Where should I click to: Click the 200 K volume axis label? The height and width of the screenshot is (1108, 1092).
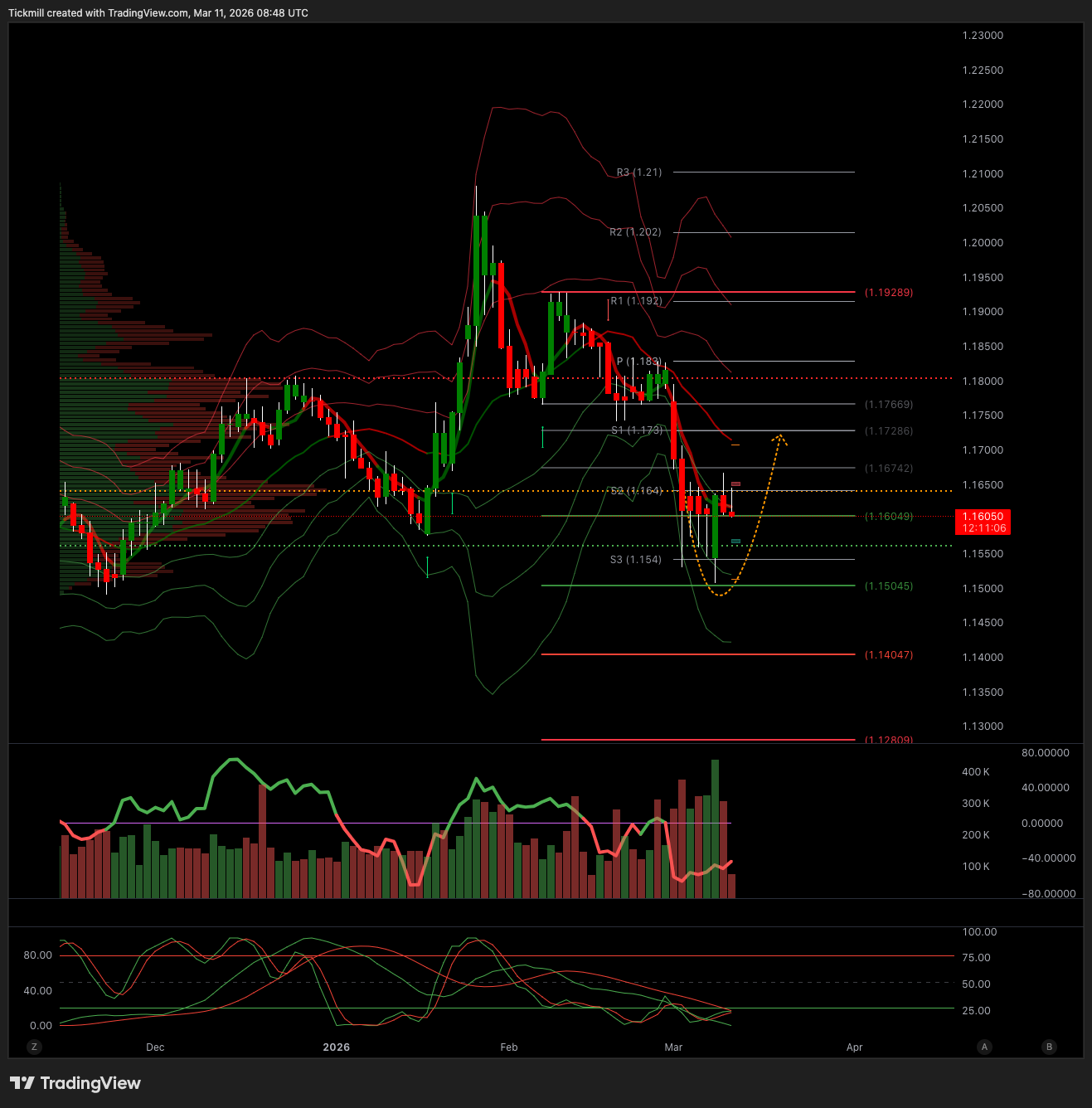pos(976,835)
